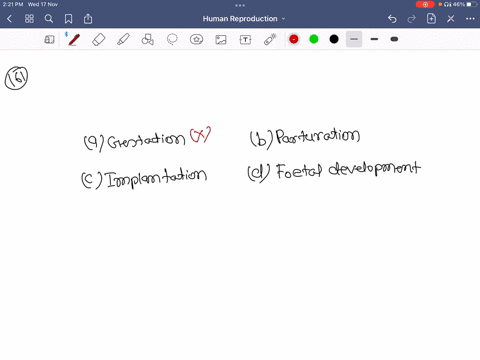Select the Laser pointer tool
Viewport: 480px width, 360px height.
pos(270,40)
